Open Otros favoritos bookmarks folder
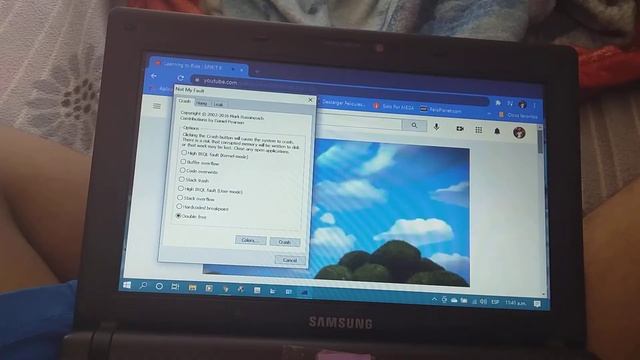This screenshot has width=640, height=360. coord(518,116)
